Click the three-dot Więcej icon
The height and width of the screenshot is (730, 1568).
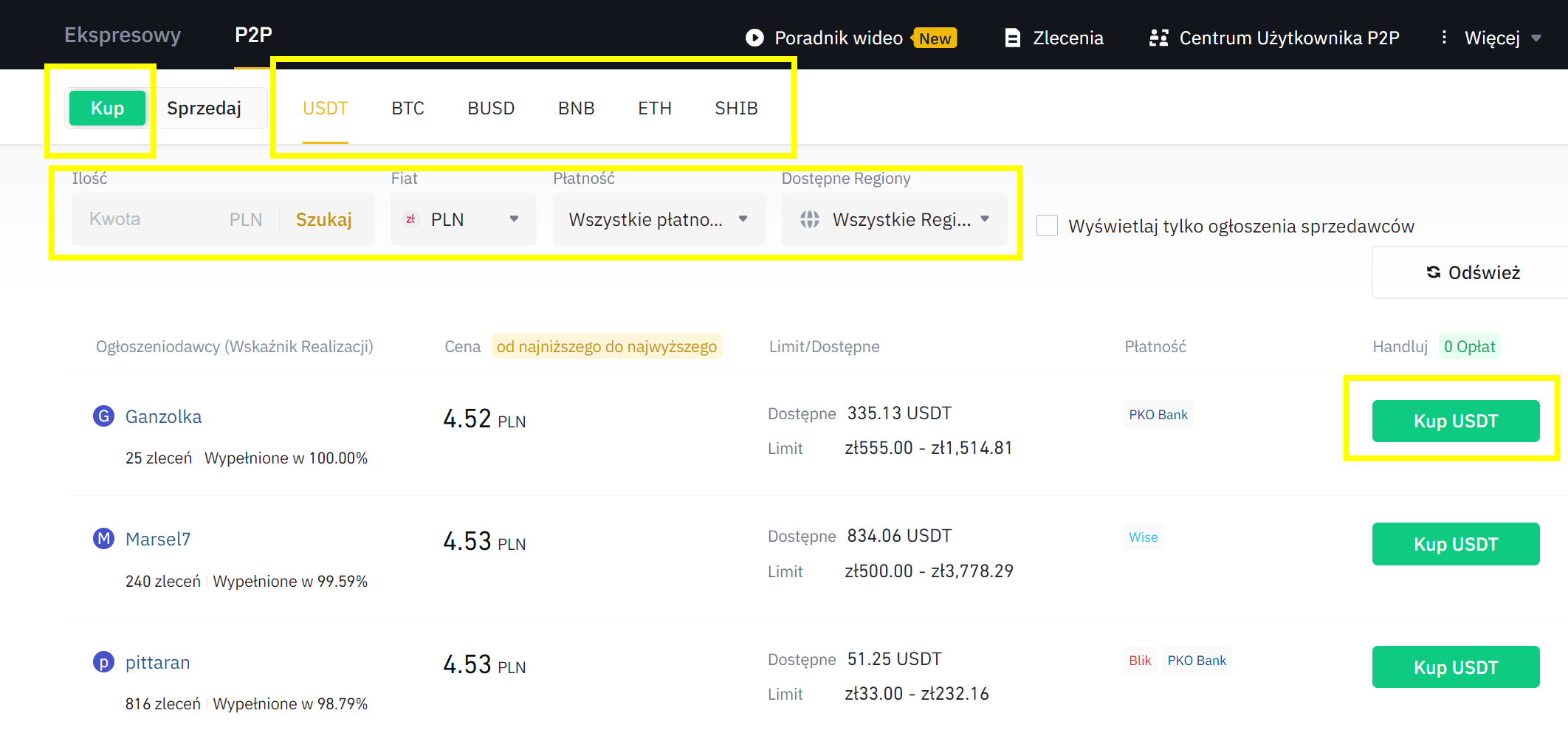[x=1444, y=38]
